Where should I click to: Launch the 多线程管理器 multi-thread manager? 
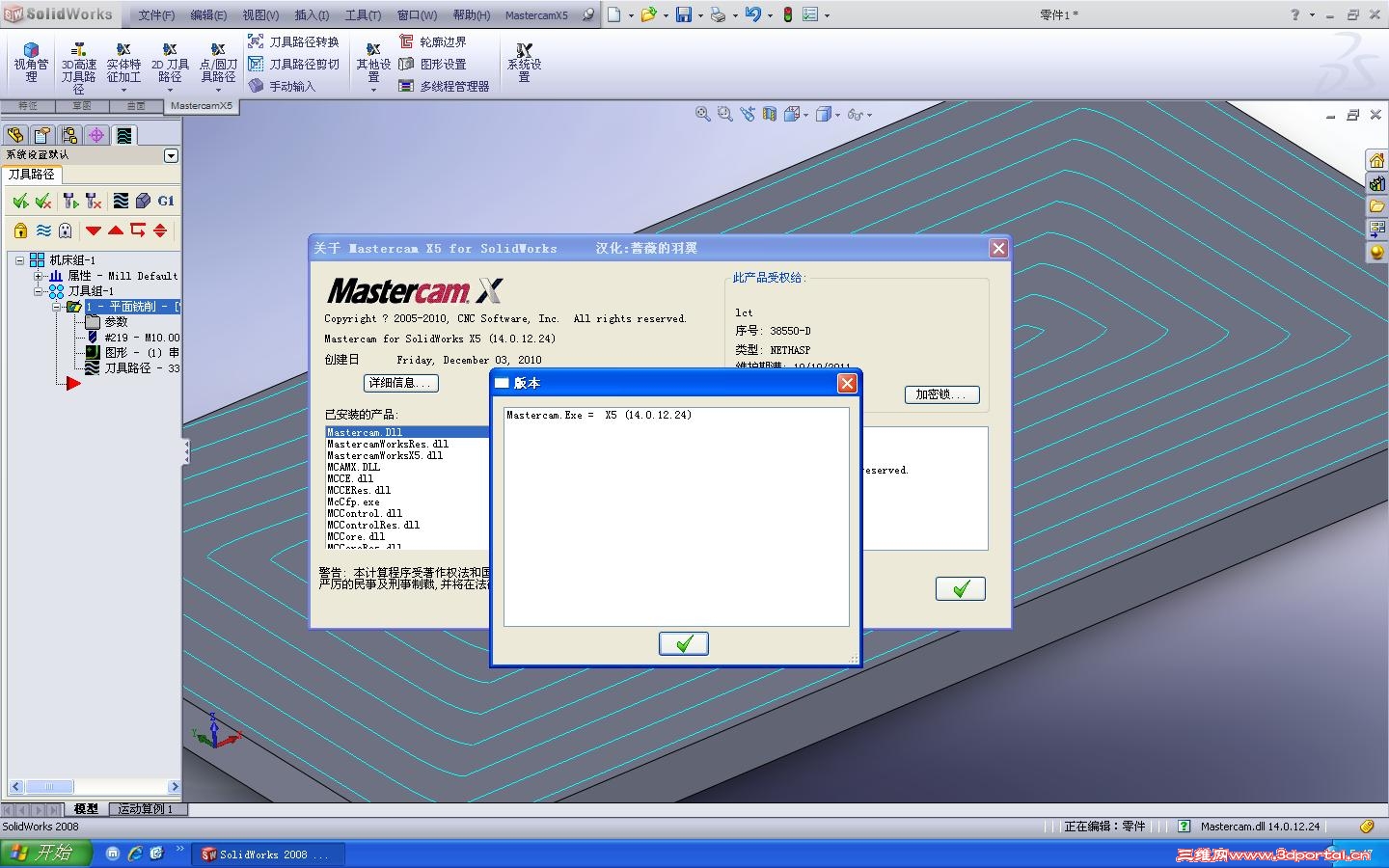(x=444, y=86)
